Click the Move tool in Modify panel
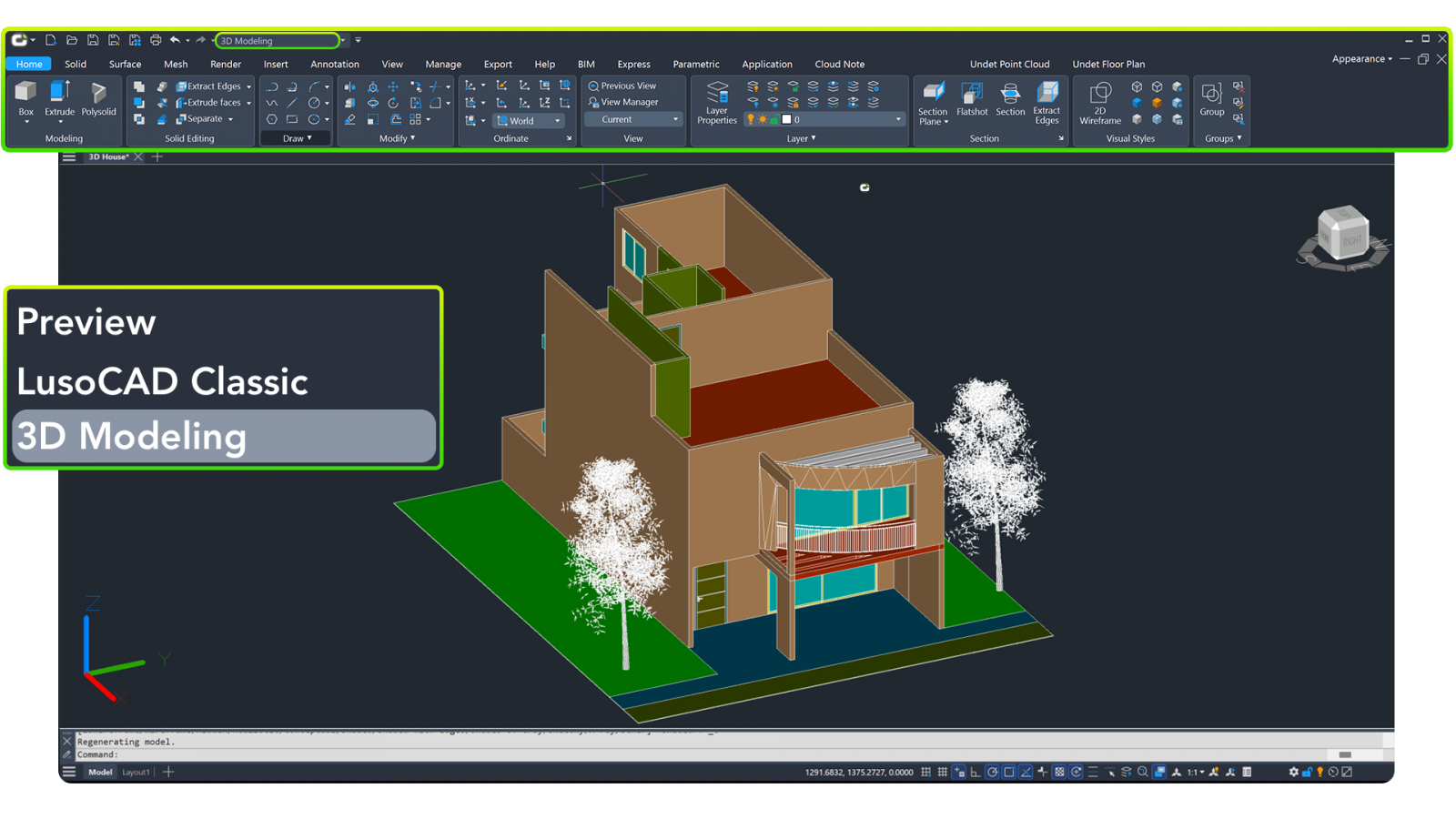Image resolution: width=1456 pixels, height=819 pixels. (x=393, y=86)
